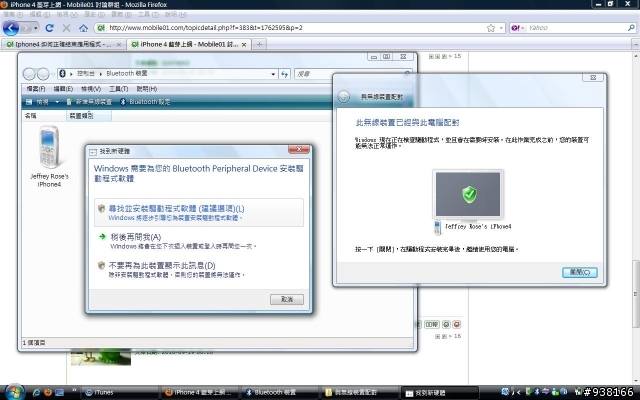Image resolution: width=640 pixels, height=400 pixels.
Task: Open 編輯(E) menu in Bluetooth window
Action: (63, 89)
